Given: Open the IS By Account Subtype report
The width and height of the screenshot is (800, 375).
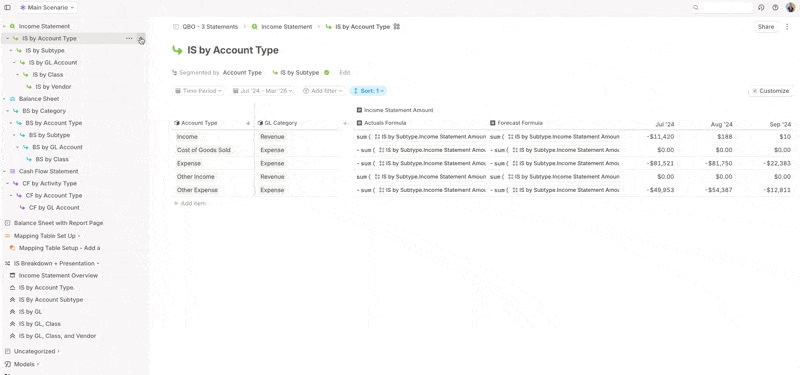Looking at the screenshot, I should tap(51, 299).
